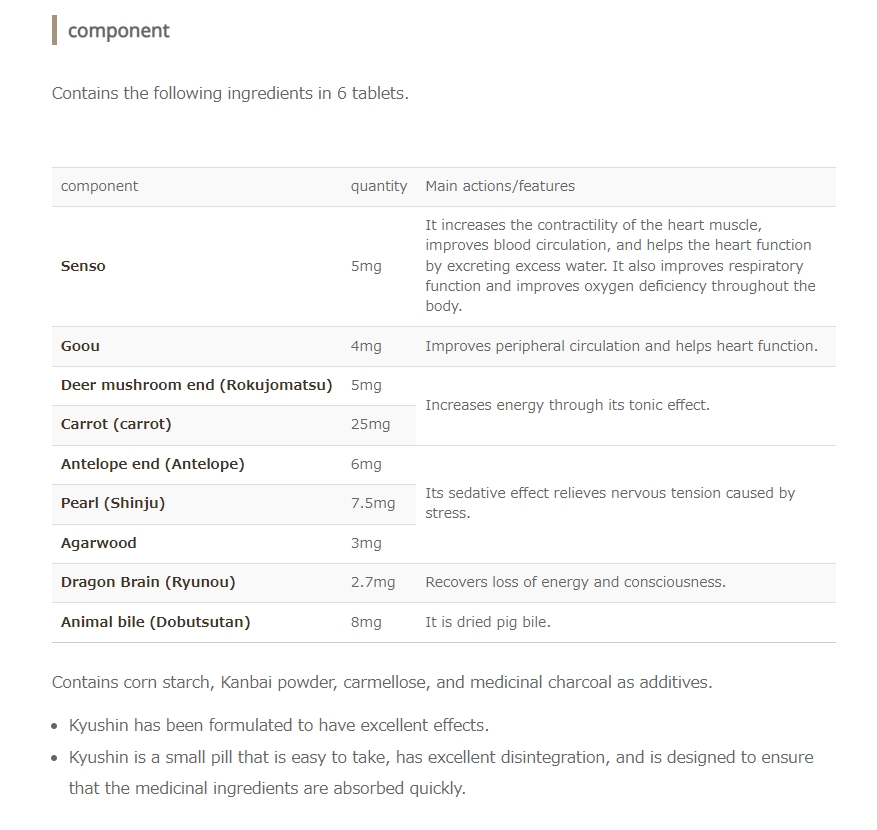The height and width of the screenshot is (830, 877).
Task: Click the "Carrot (carrot)" ingredient name
Action: [116, 424]
